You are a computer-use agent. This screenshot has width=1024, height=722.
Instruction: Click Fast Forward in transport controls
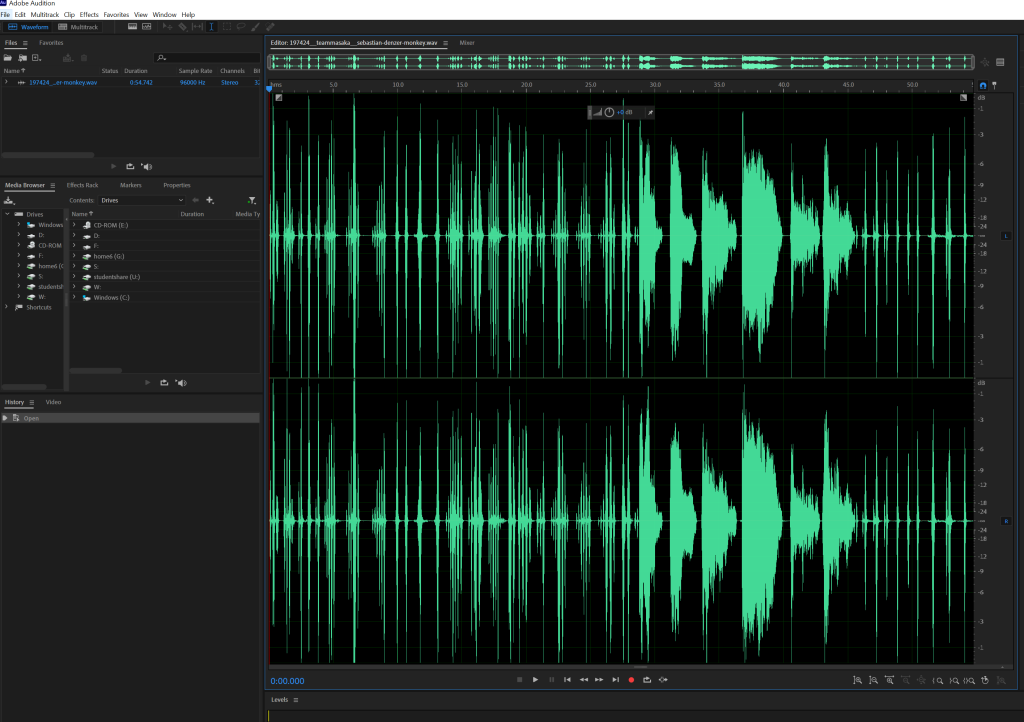(x=599, y=680)
